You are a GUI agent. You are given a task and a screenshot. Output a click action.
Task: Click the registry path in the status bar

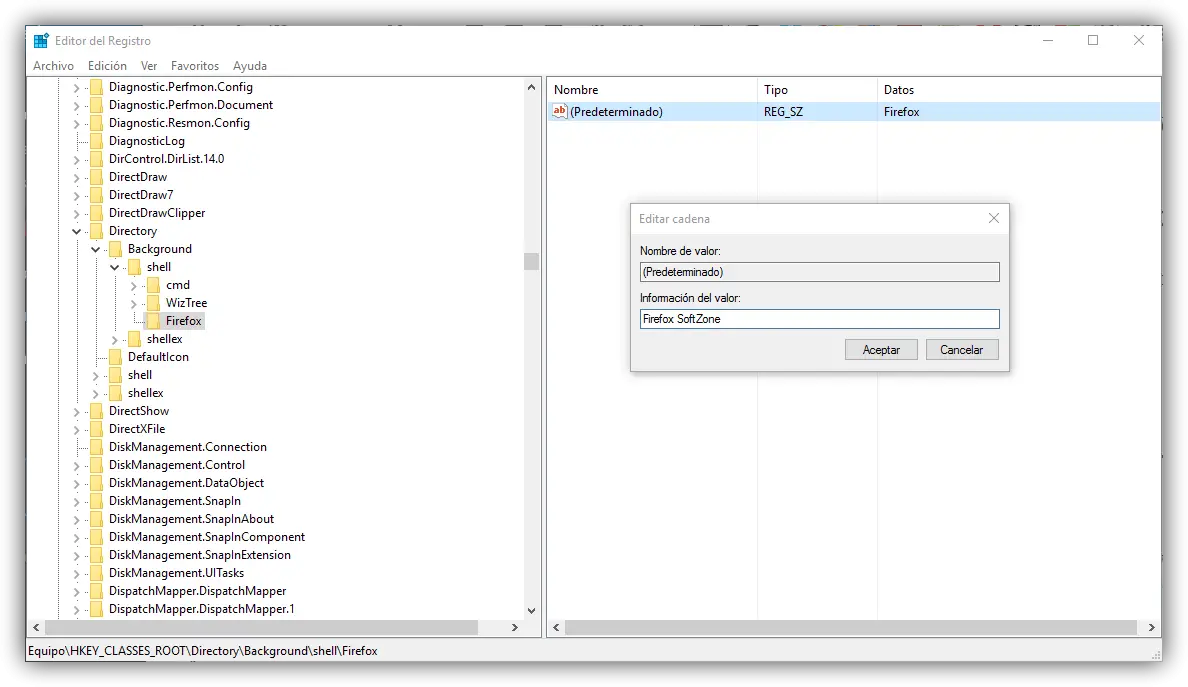pyautogui.click(x=202, y=651)
